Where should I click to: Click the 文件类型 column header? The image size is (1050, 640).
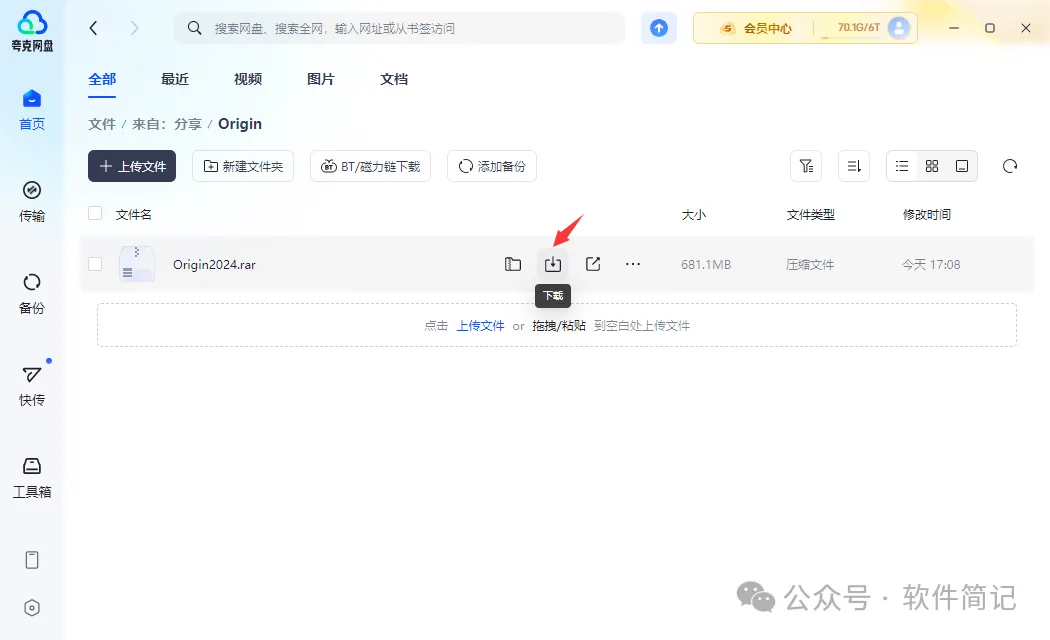click(810, 214)
